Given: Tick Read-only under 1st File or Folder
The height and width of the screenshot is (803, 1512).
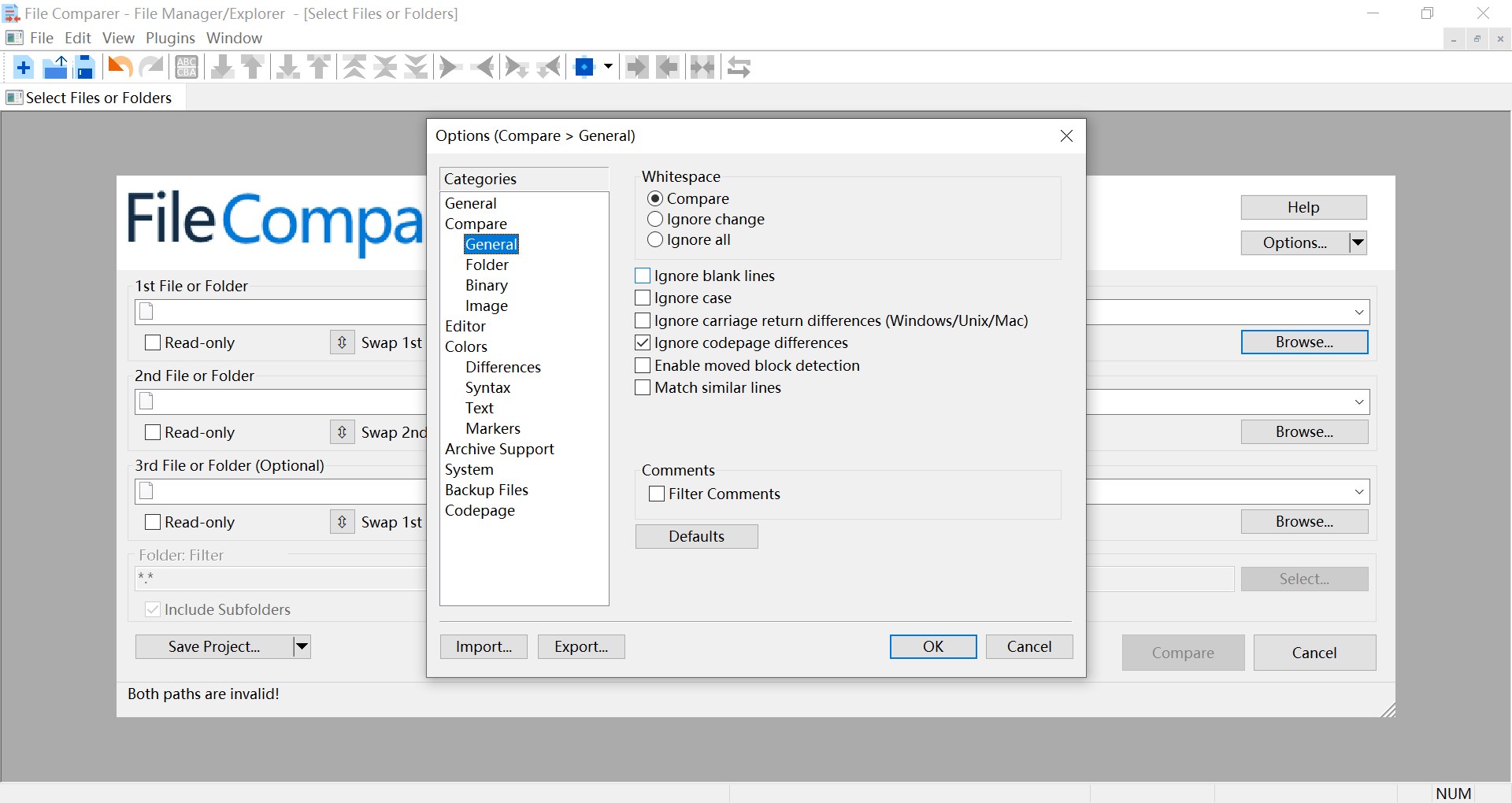Looking at the screenshot, I should coord(153,342).
